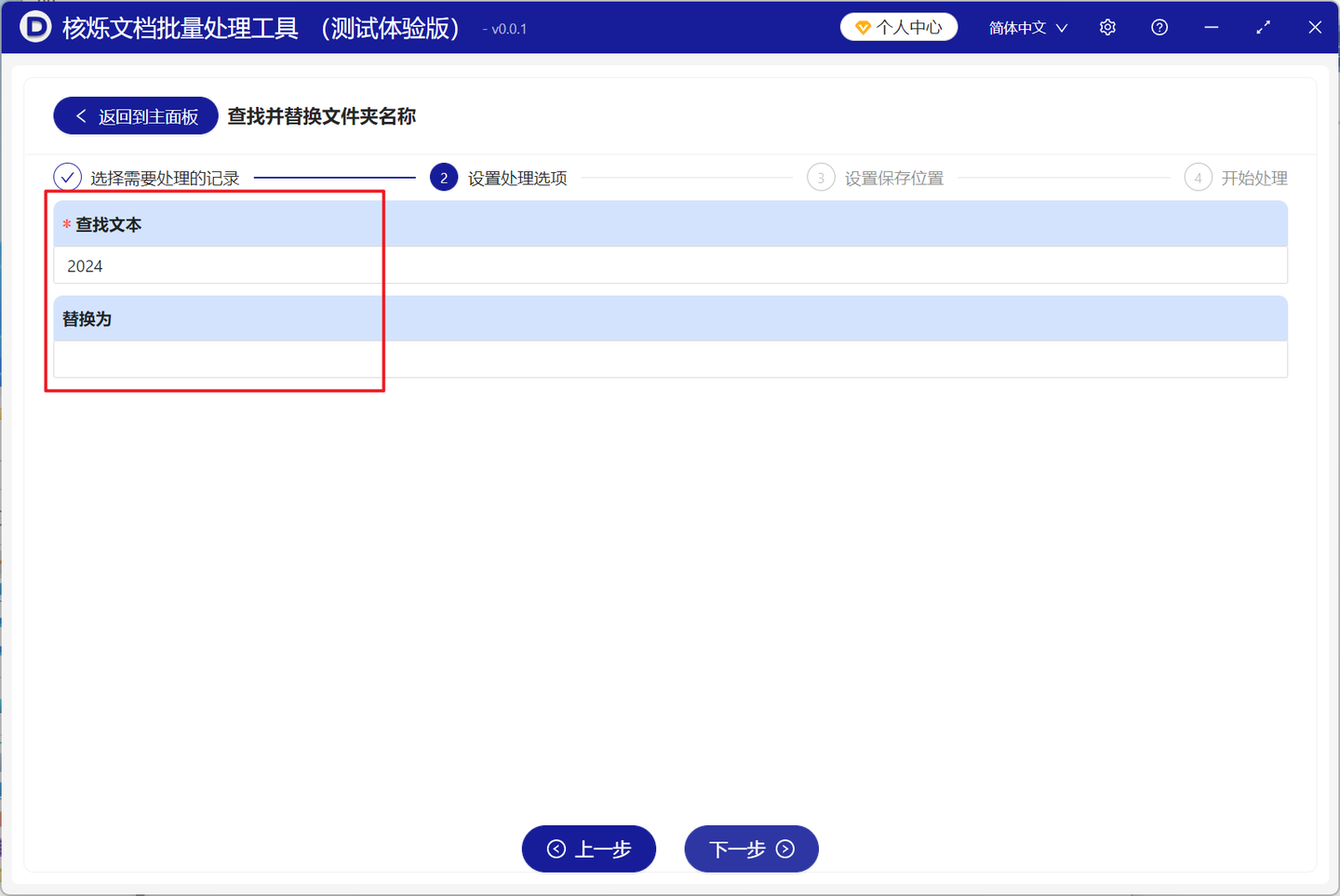Open 个人中心 personal center

point(899,27)
